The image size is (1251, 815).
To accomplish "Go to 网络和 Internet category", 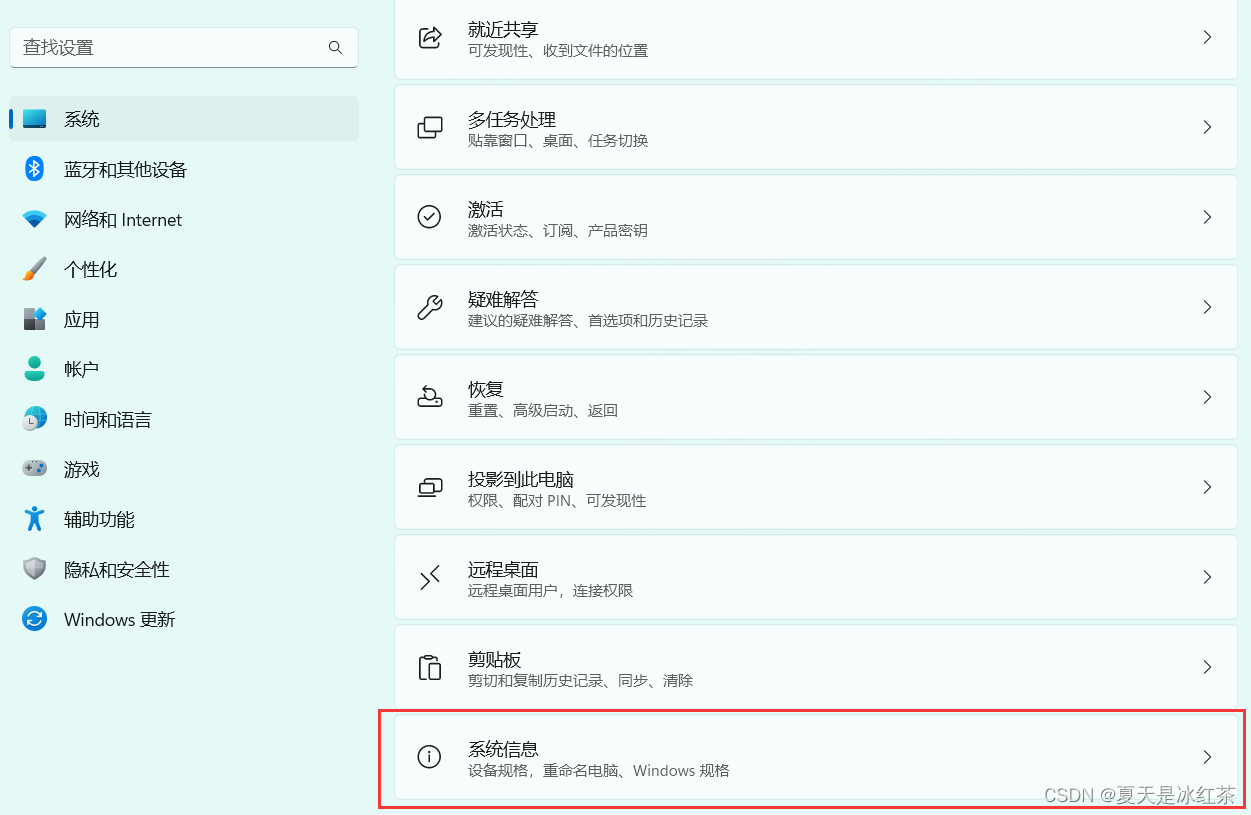I will coord(184,219).
